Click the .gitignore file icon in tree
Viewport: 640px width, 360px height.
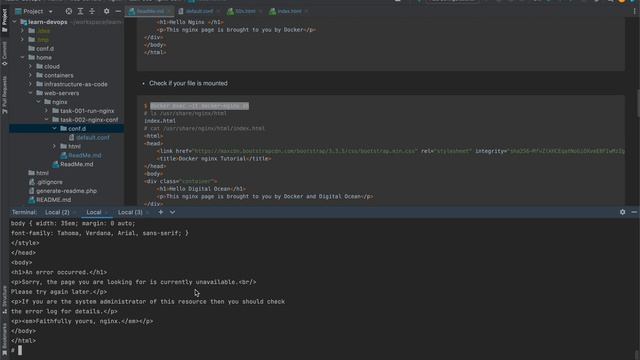31,182
